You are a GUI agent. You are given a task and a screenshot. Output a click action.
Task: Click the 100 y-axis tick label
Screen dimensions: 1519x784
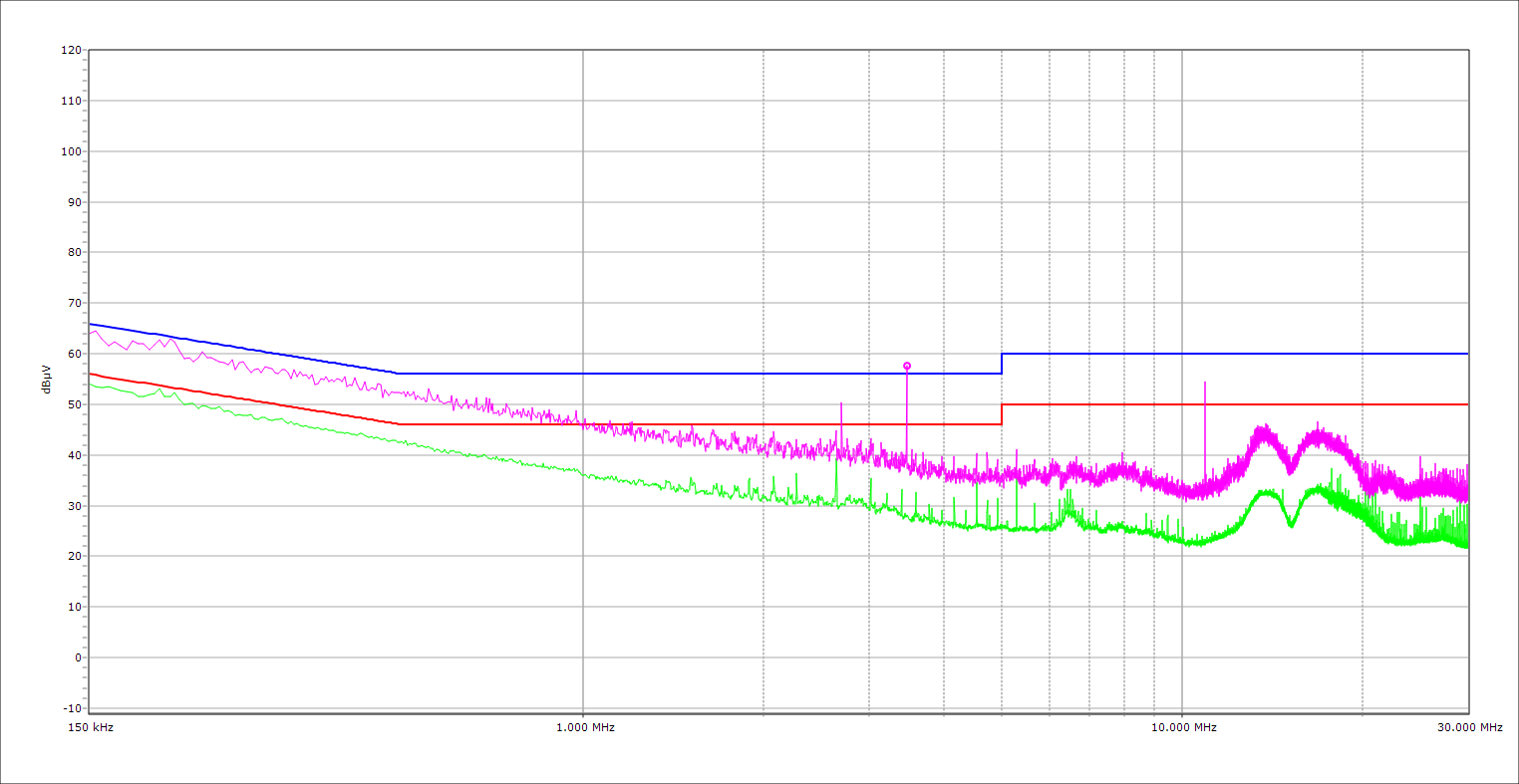(71, 151)
